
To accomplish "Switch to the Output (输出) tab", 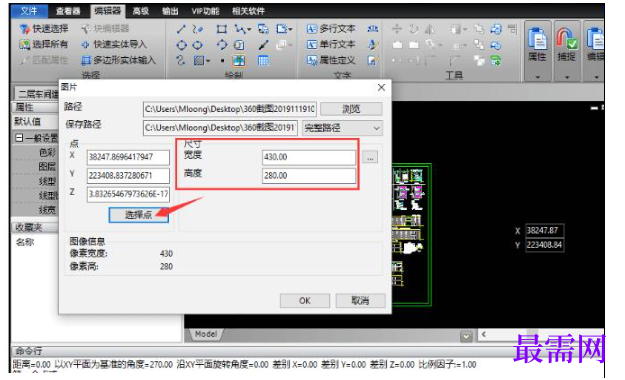I will click(x=170, y=11).
